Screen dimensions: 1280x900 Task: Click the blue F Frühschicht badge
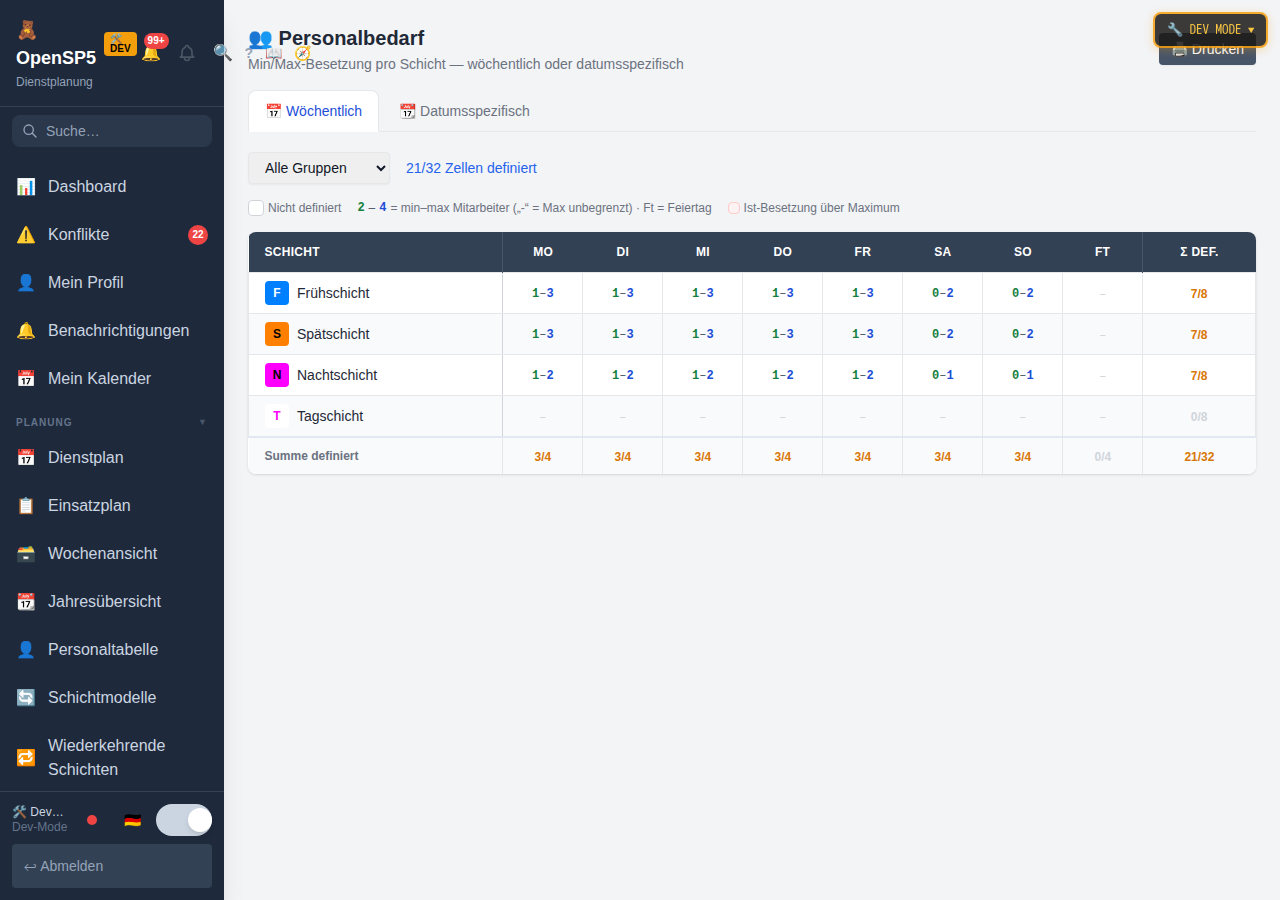[277, 293]
